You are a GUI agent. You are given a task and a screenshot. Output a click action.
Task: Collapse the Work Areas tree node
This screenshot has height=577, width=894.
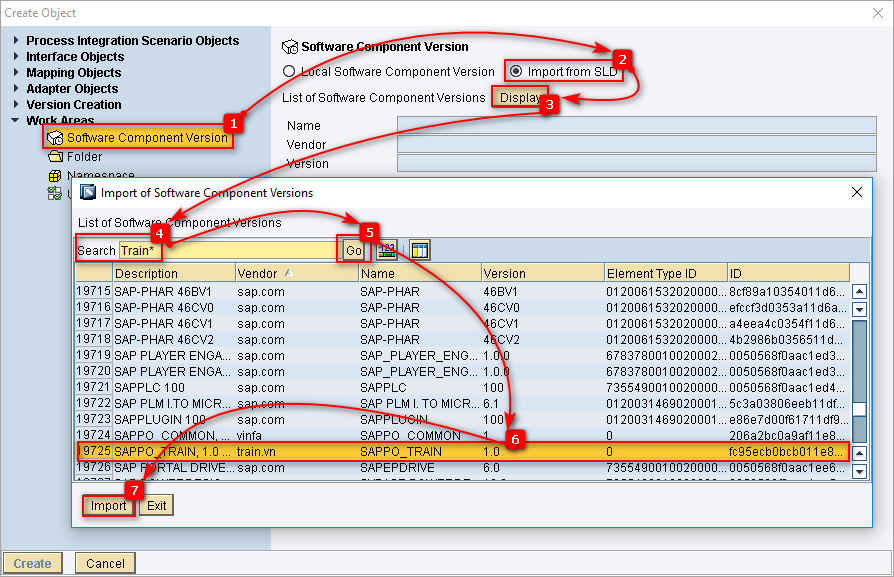point(16,121)
